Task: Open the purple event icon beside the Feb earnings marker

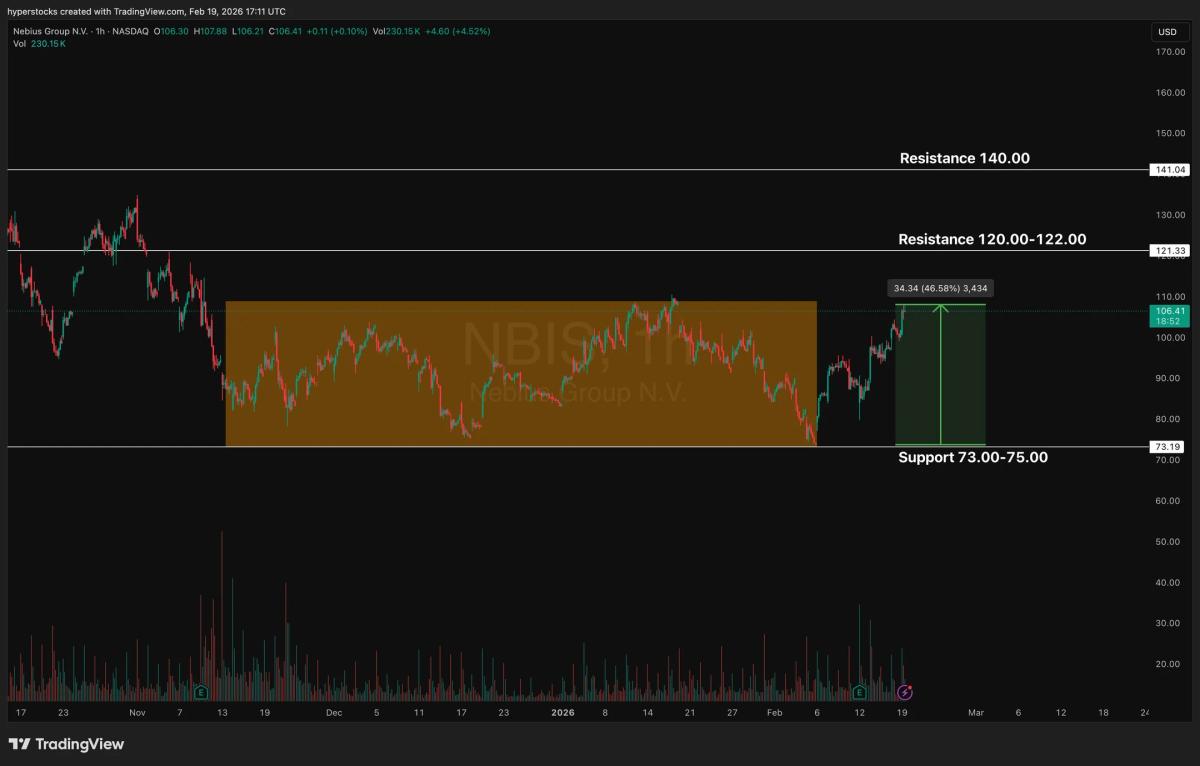Action: pos(906,690)
